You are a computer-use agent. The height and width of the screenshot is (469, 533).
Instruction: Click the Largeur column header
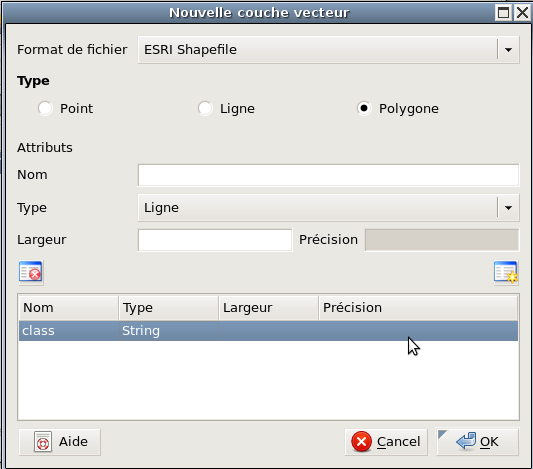268,308
